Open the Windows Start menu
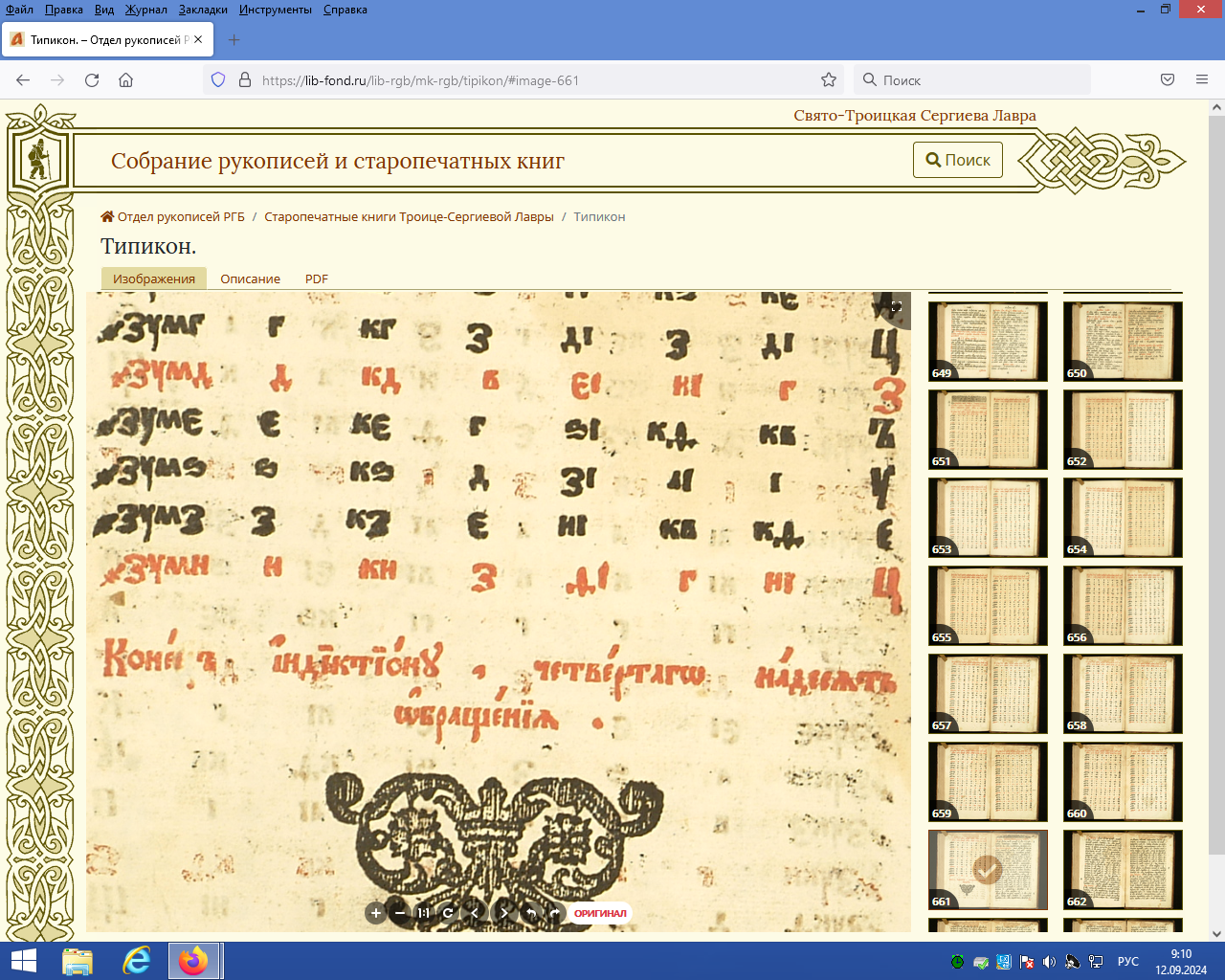Screen dimensions: 1225x980 pyautogui.click(x=23, y=961)
